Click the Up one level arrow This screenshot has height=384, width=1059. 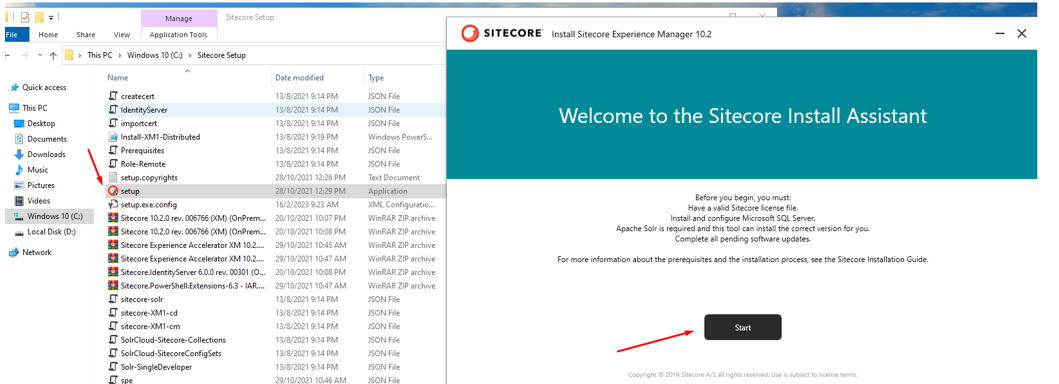click(x=53, y=55)
